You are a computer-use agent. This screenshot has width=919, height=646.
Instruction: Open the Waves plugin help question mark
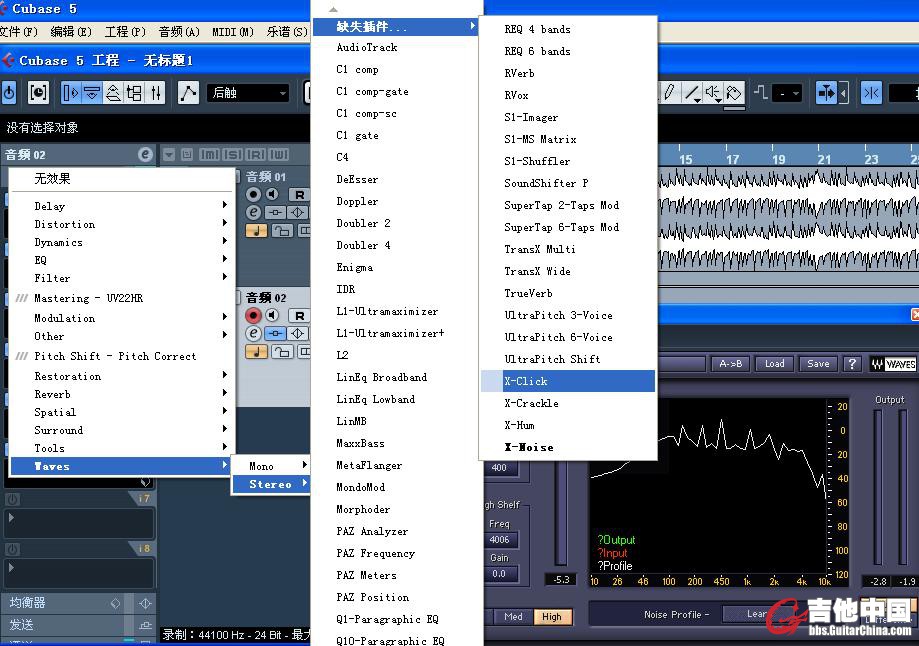point(852,363)
